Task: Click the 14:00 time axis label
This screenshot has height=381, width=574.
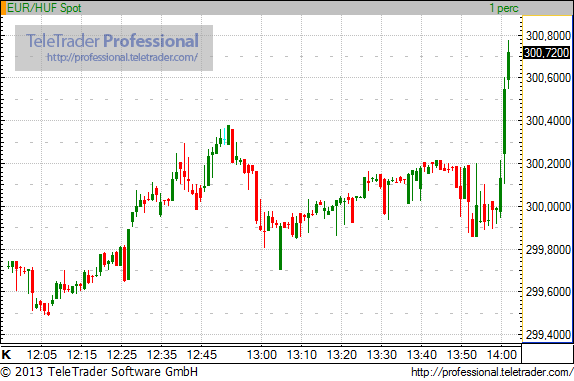Action: pyautogui.click(x=502, y=354)
